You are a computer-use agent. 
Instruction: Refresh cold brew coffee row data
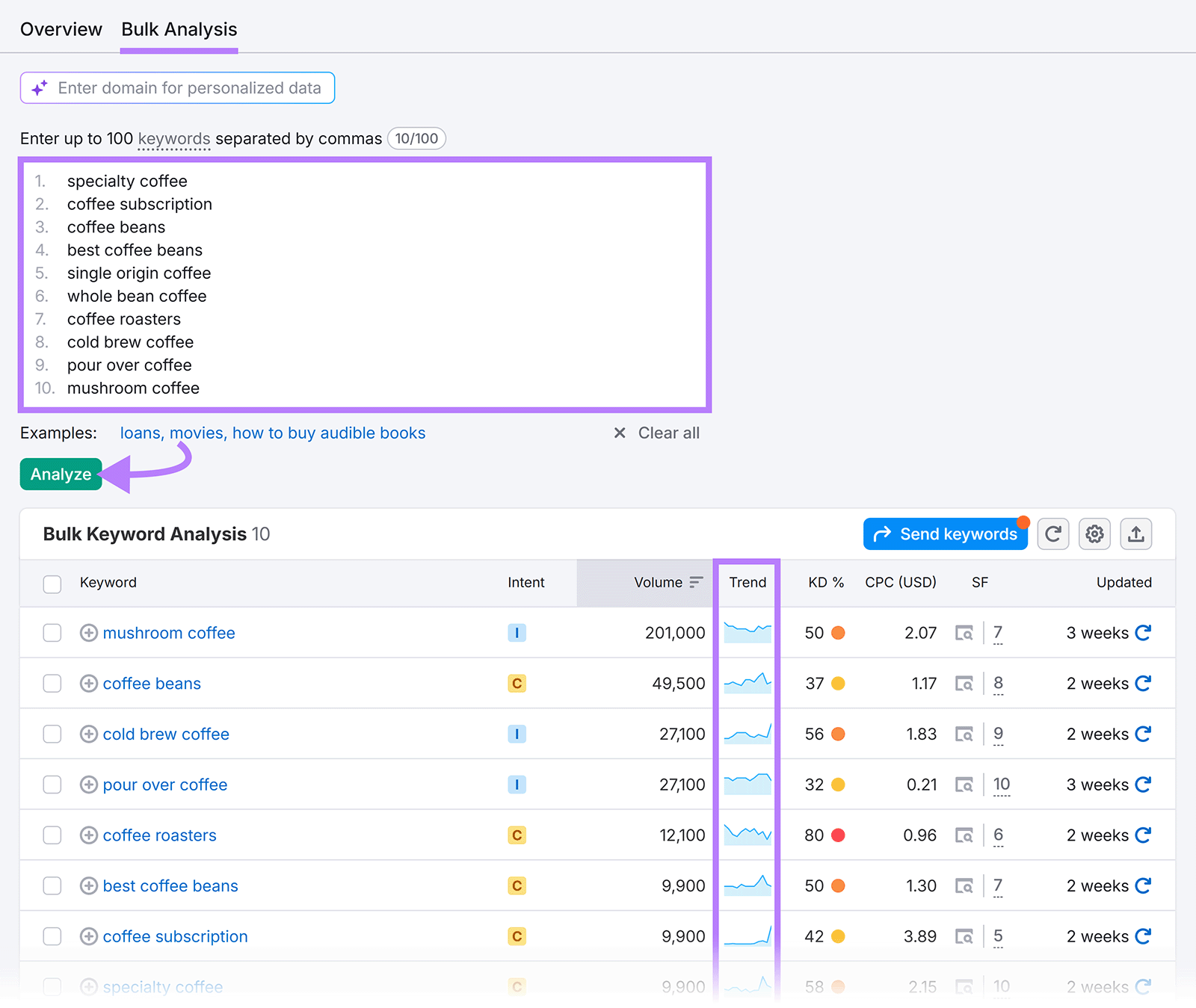tap(1143, 735)
